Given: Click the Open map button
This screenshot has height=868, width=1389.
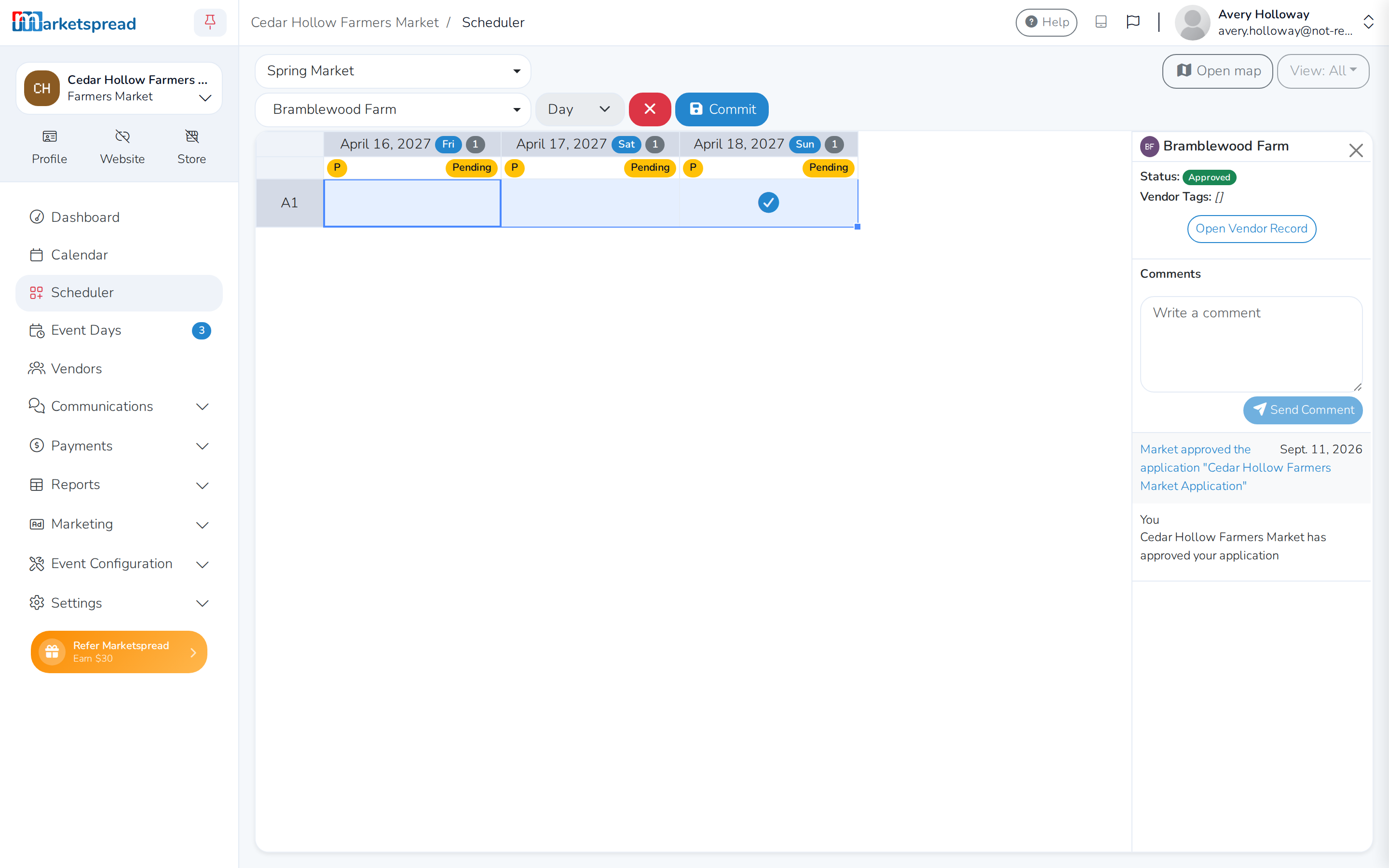Looking at the screenshot, I should 1217,71.
